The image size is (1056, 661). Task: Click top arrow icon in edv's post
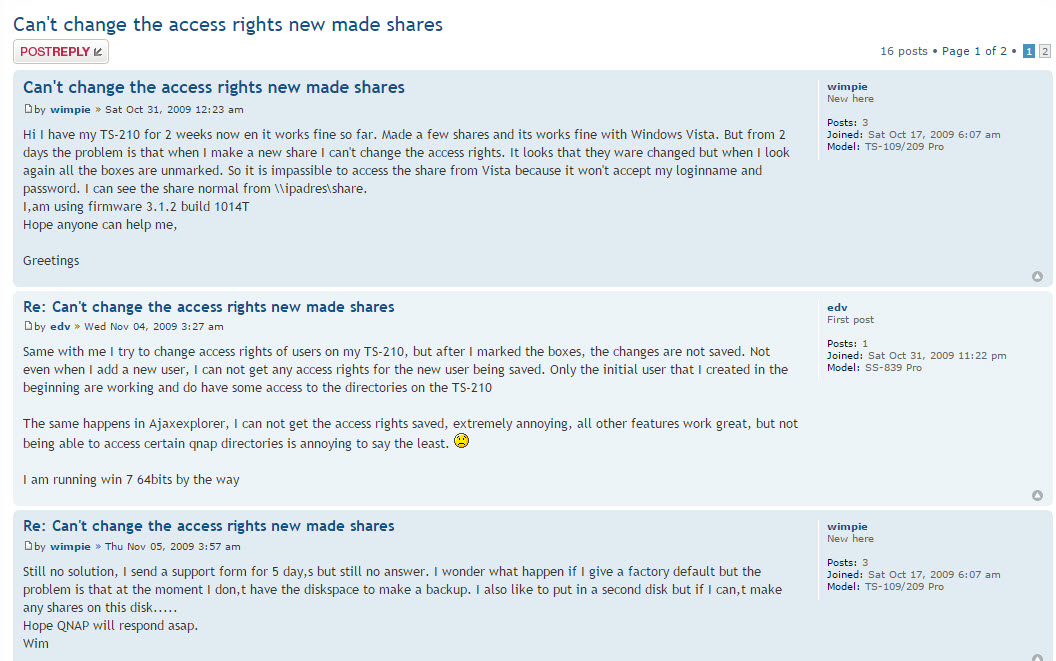(1037, 495)
